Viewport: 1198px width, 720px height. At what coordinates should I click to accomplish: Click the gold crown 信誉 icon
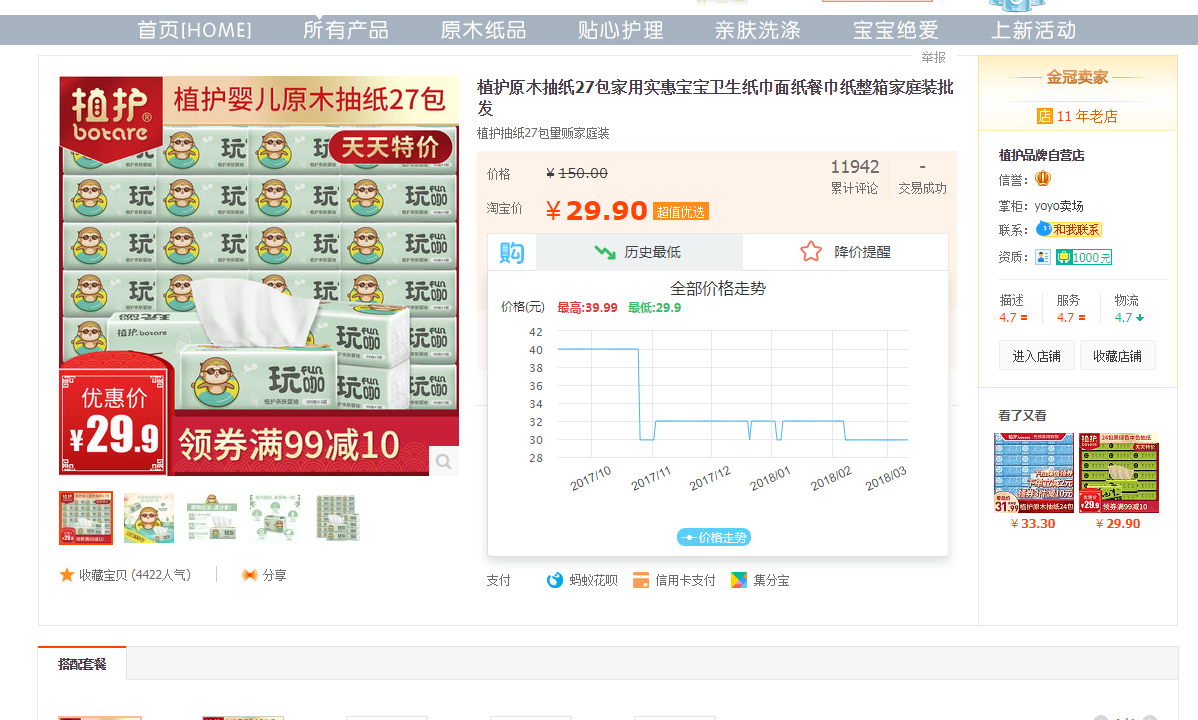pyautogui.click(x=1043, y=179)
